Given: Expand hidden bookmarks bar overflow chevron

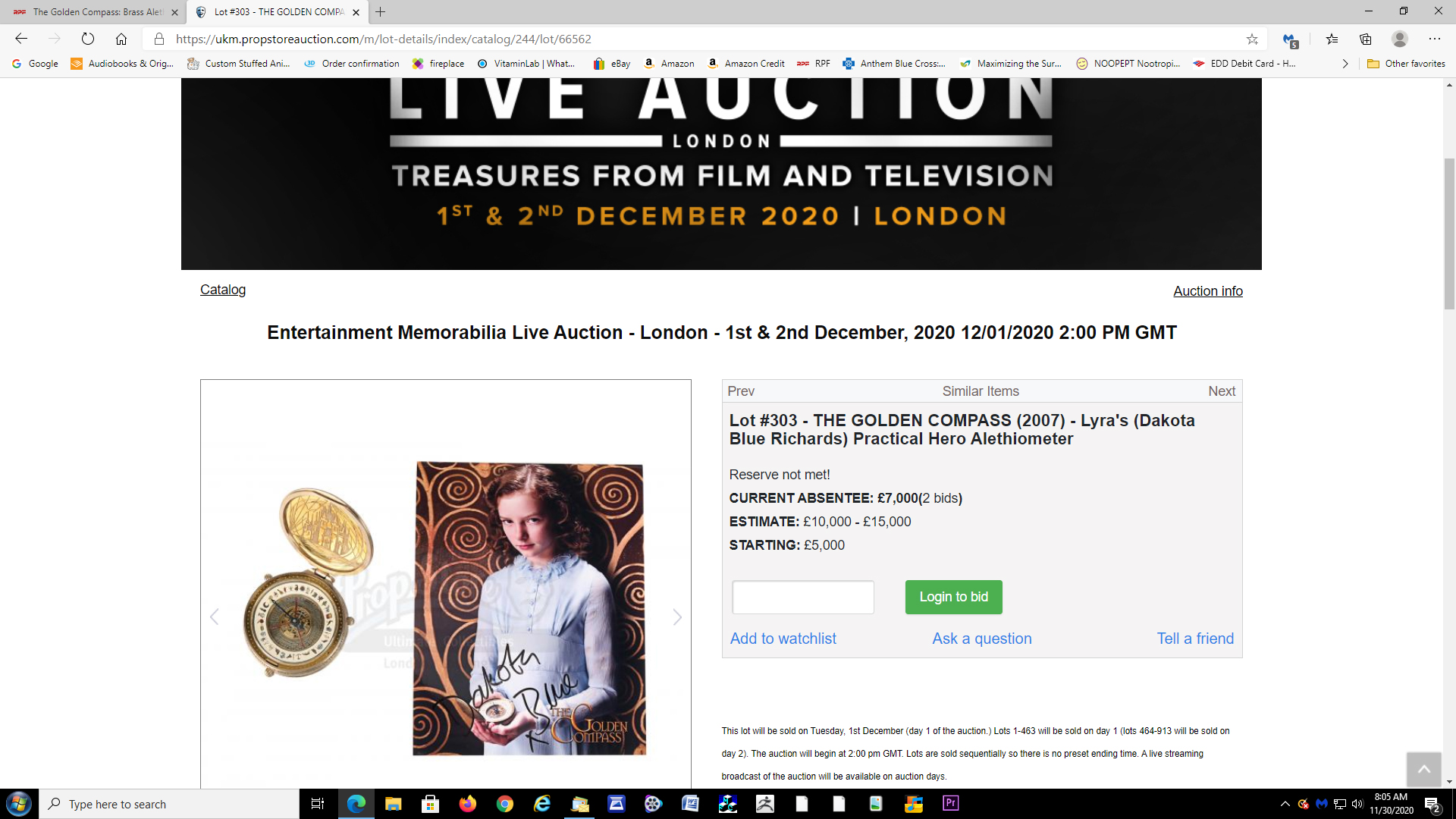Looking at the screenshot, I should (1345, 64).
